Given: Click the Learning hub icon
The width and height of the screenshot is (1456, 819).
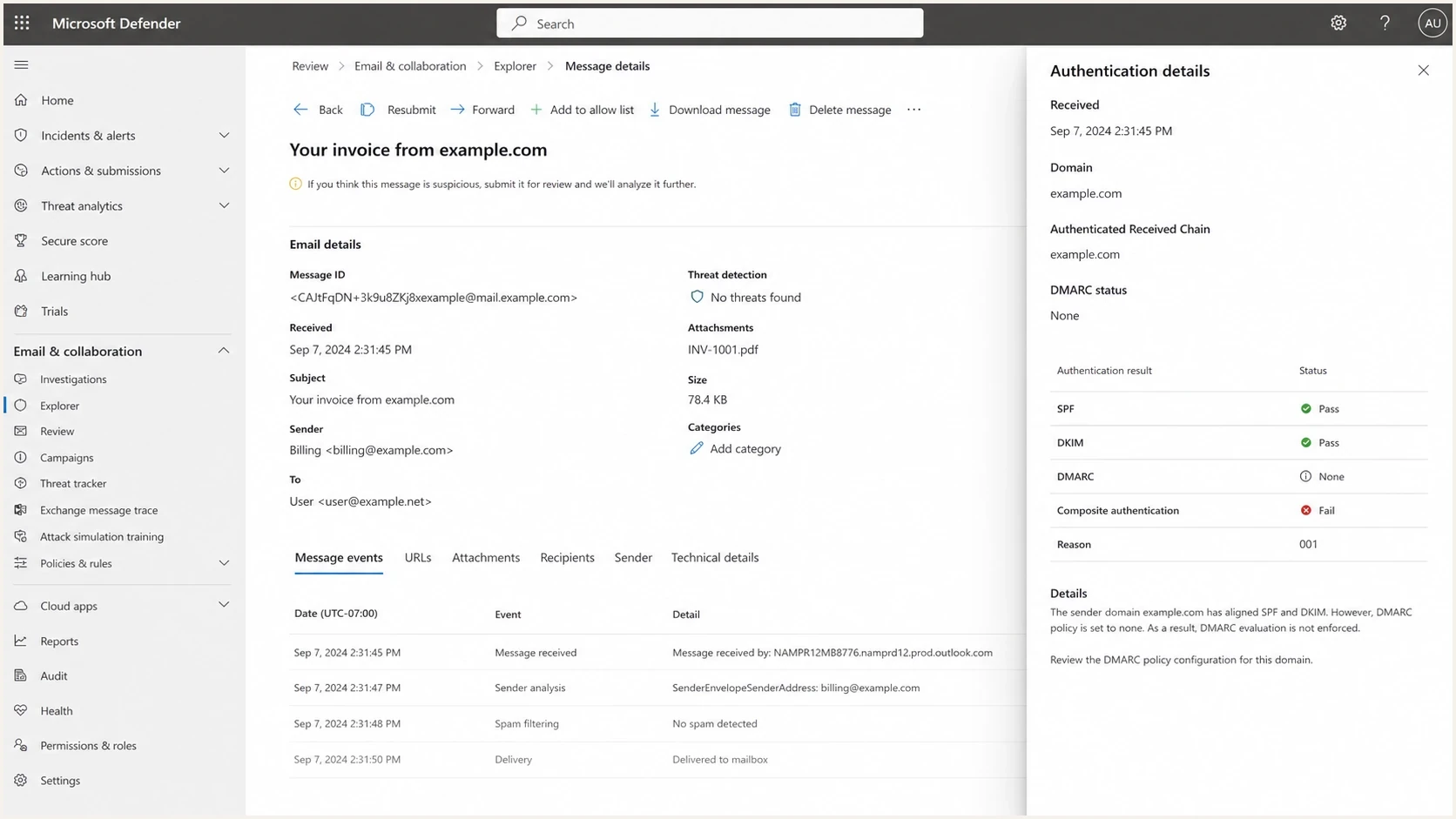Looking at the screenshot, I should click(x=21, y=276).
